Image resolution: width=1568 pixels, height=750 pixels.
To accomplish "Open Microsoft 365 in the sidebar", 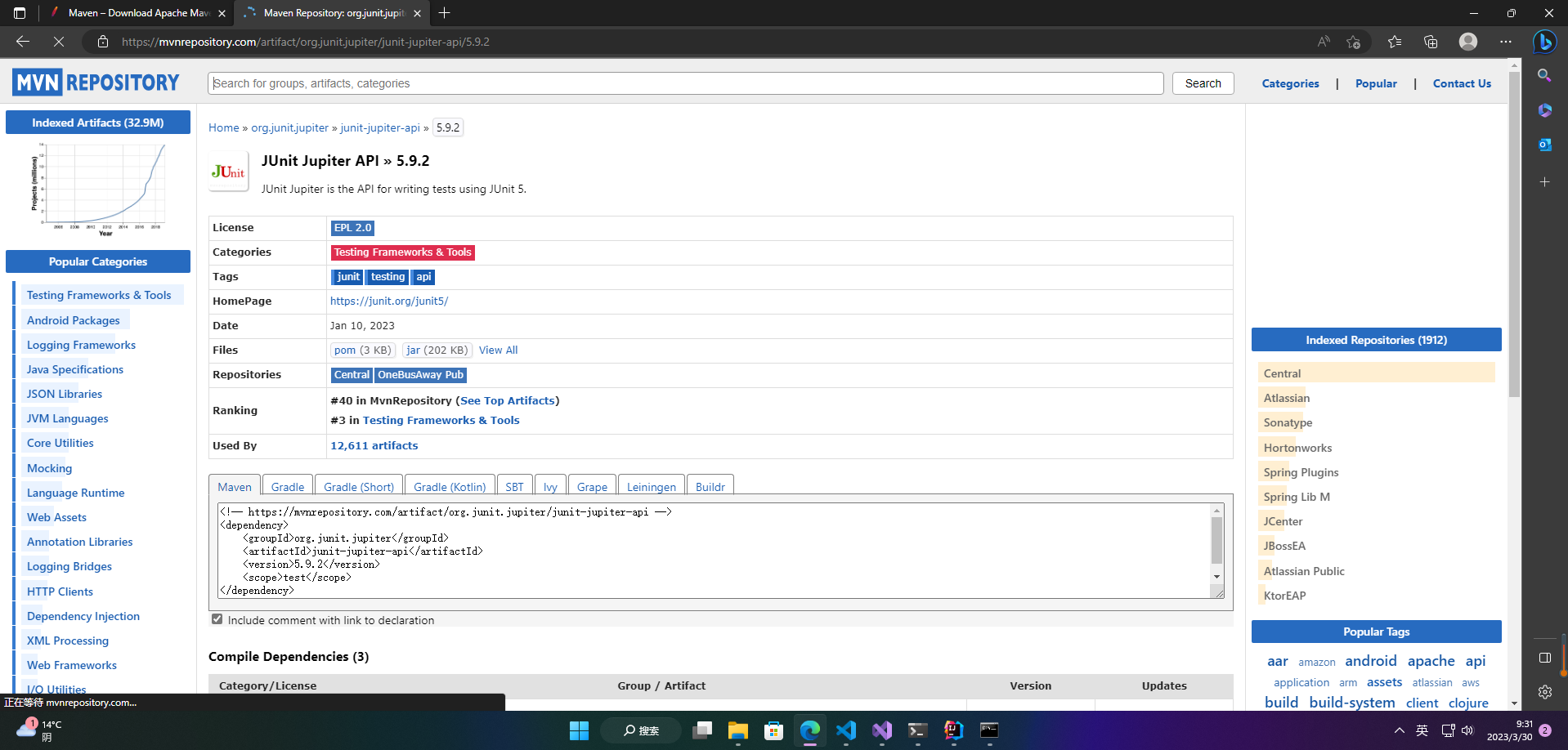I will (1544, 110).
